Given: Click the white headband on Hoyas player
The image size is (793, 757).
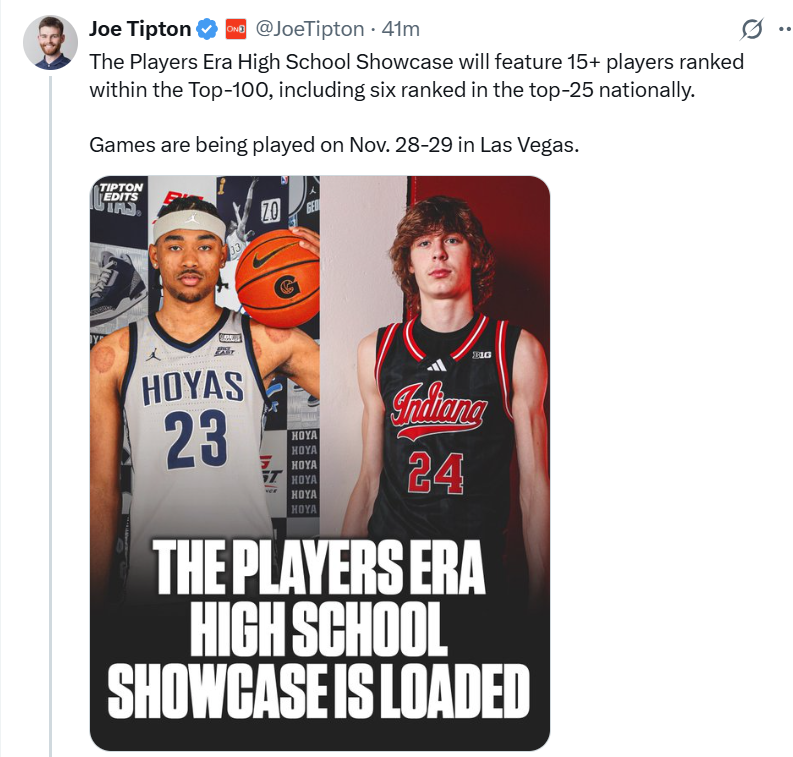Looking at the screenshot, I should (x=189, y=221).
